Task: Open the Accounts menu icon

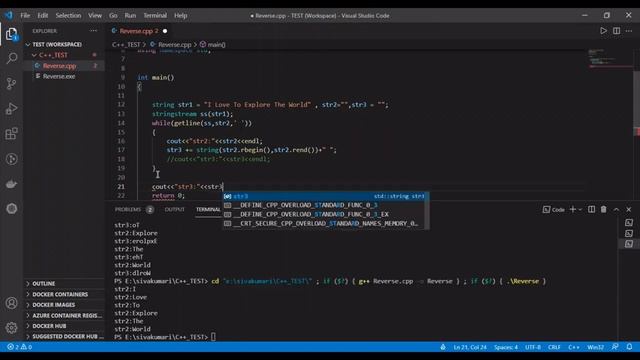Action: click(x=11, y=303)
